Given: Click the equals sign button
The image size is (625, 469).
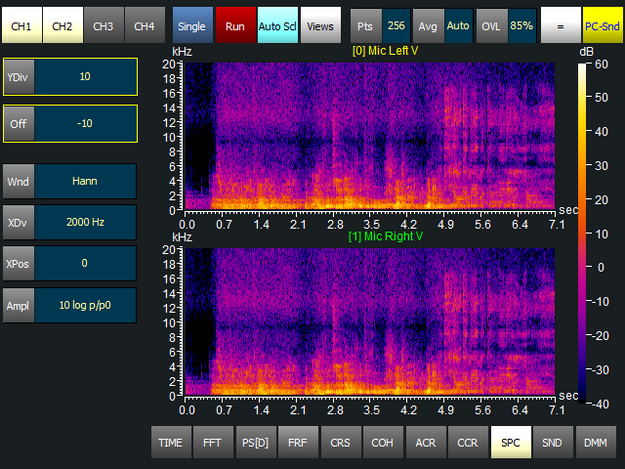Looking at the screenshot, I should click(560, 24).
